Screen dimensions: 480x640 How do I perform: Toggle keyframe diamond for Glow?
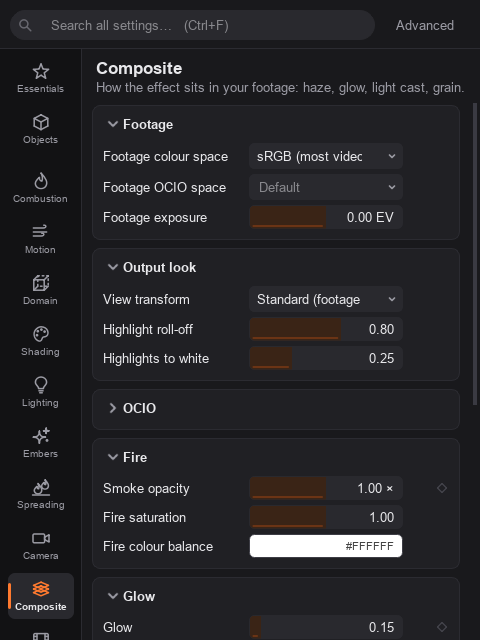pos(442,627)
